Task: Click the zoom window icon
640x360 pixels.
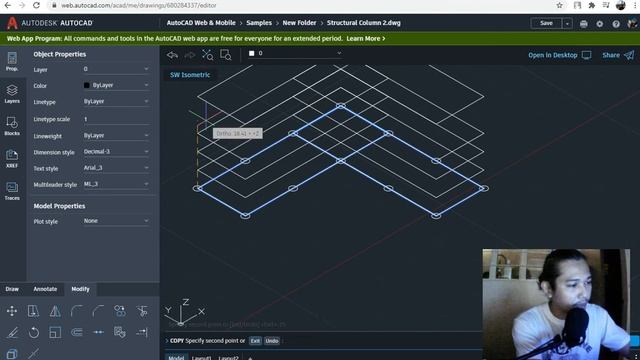Action: [x=226, y=55]
